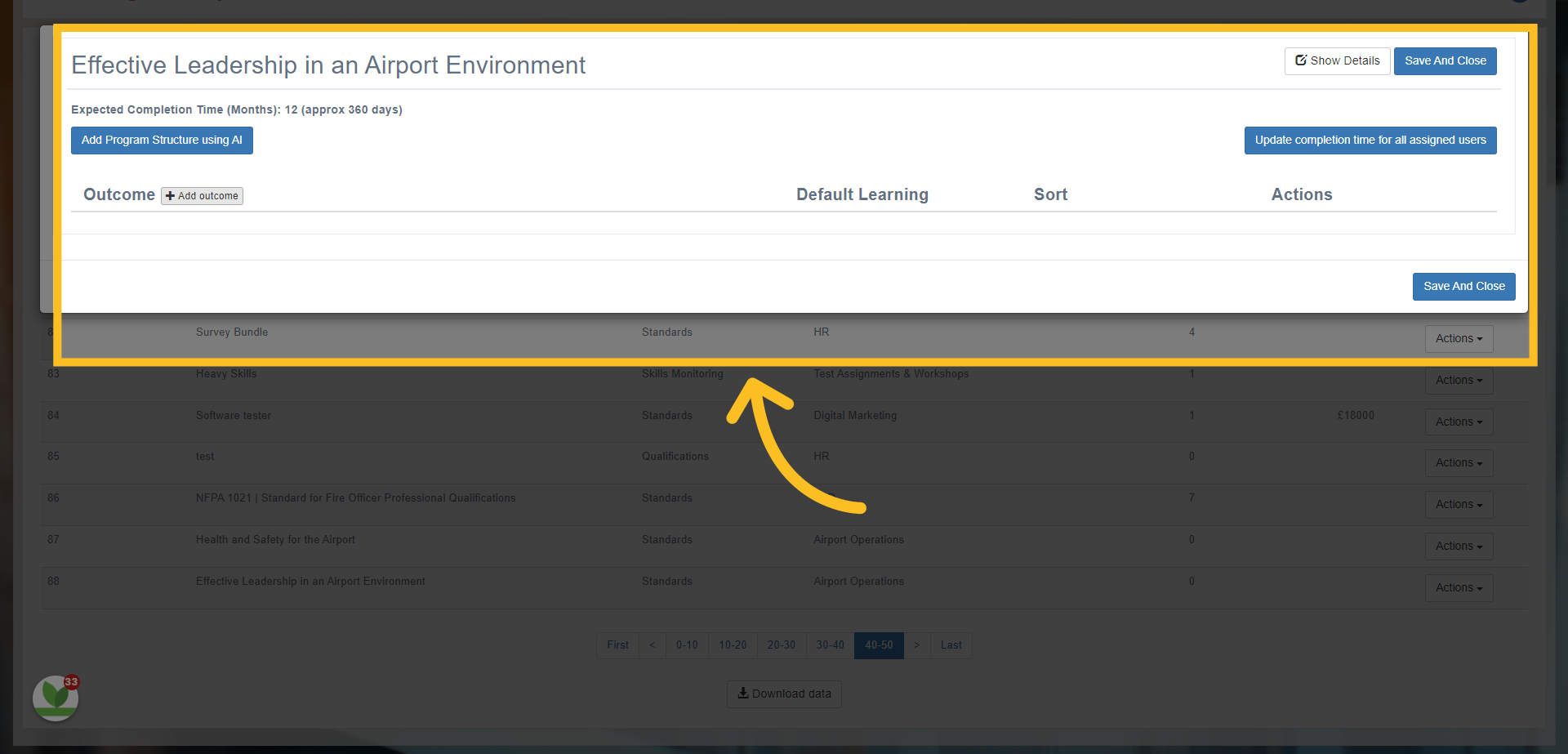1568x754 pixels.
Task: Open Actions dropdown for Survey Bundle row
Action: (x=1459, y=339)
